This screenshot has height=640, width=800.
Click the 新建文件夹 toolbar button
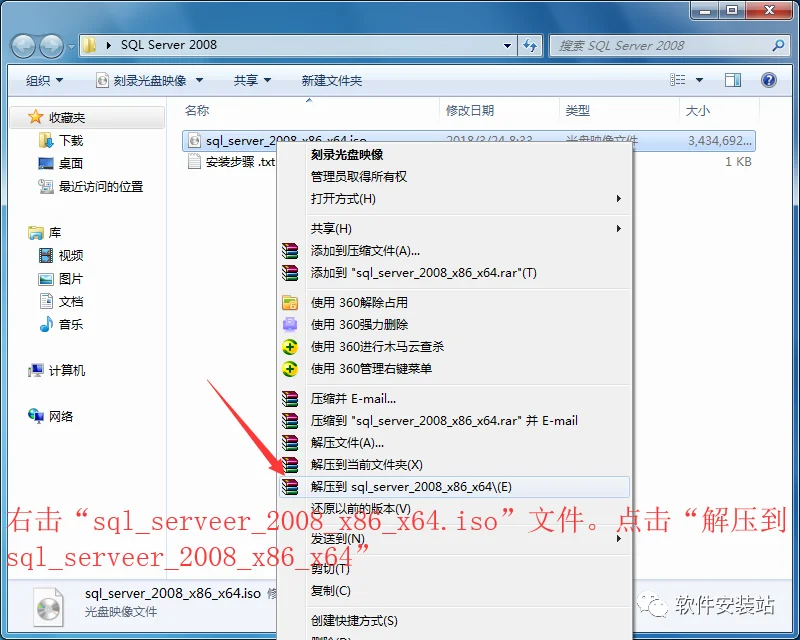click(x=332, y=81)
